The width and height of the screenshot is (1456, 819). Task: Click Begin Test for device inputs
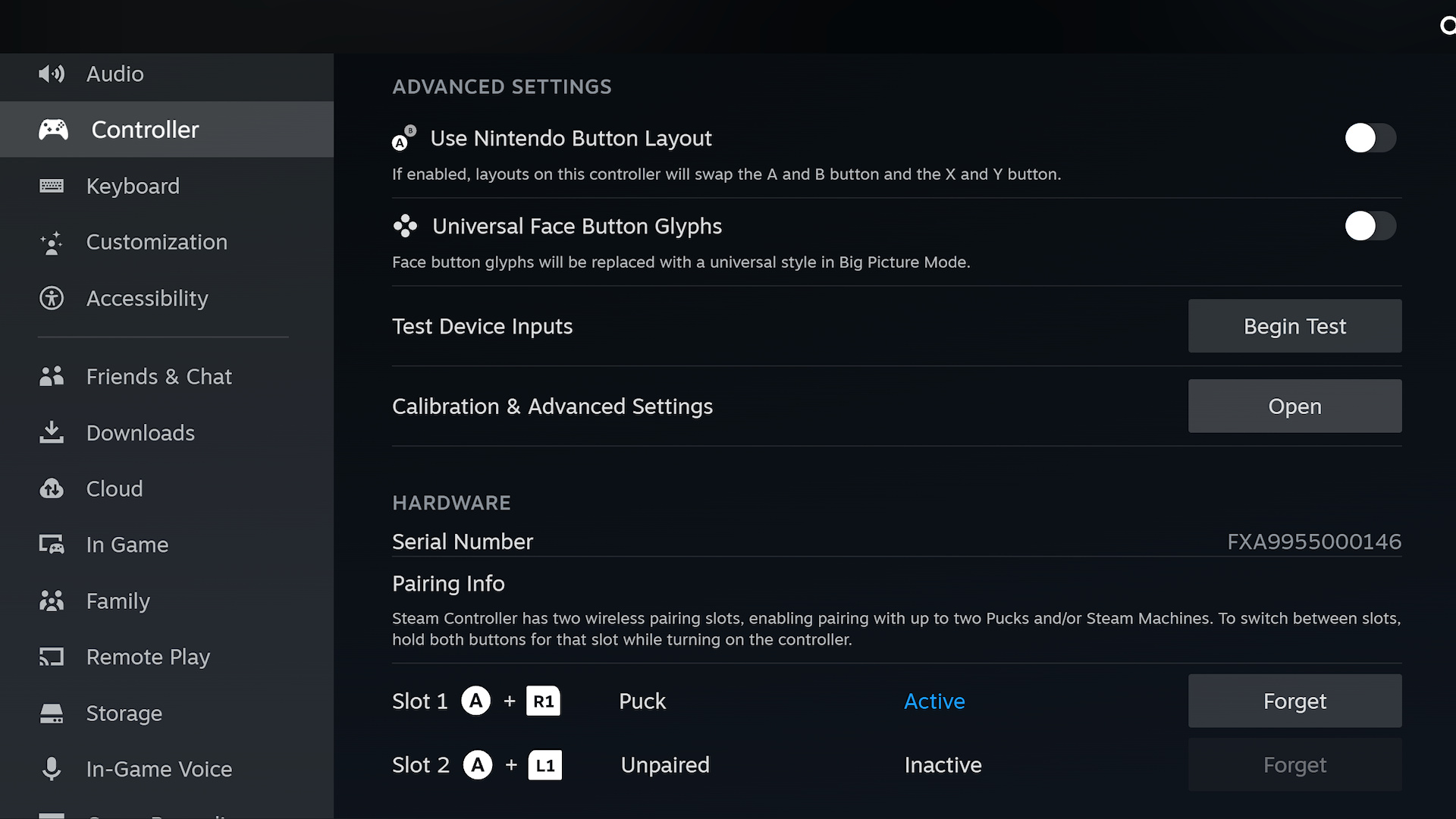pyautogui.click(x=1294, y=325)
